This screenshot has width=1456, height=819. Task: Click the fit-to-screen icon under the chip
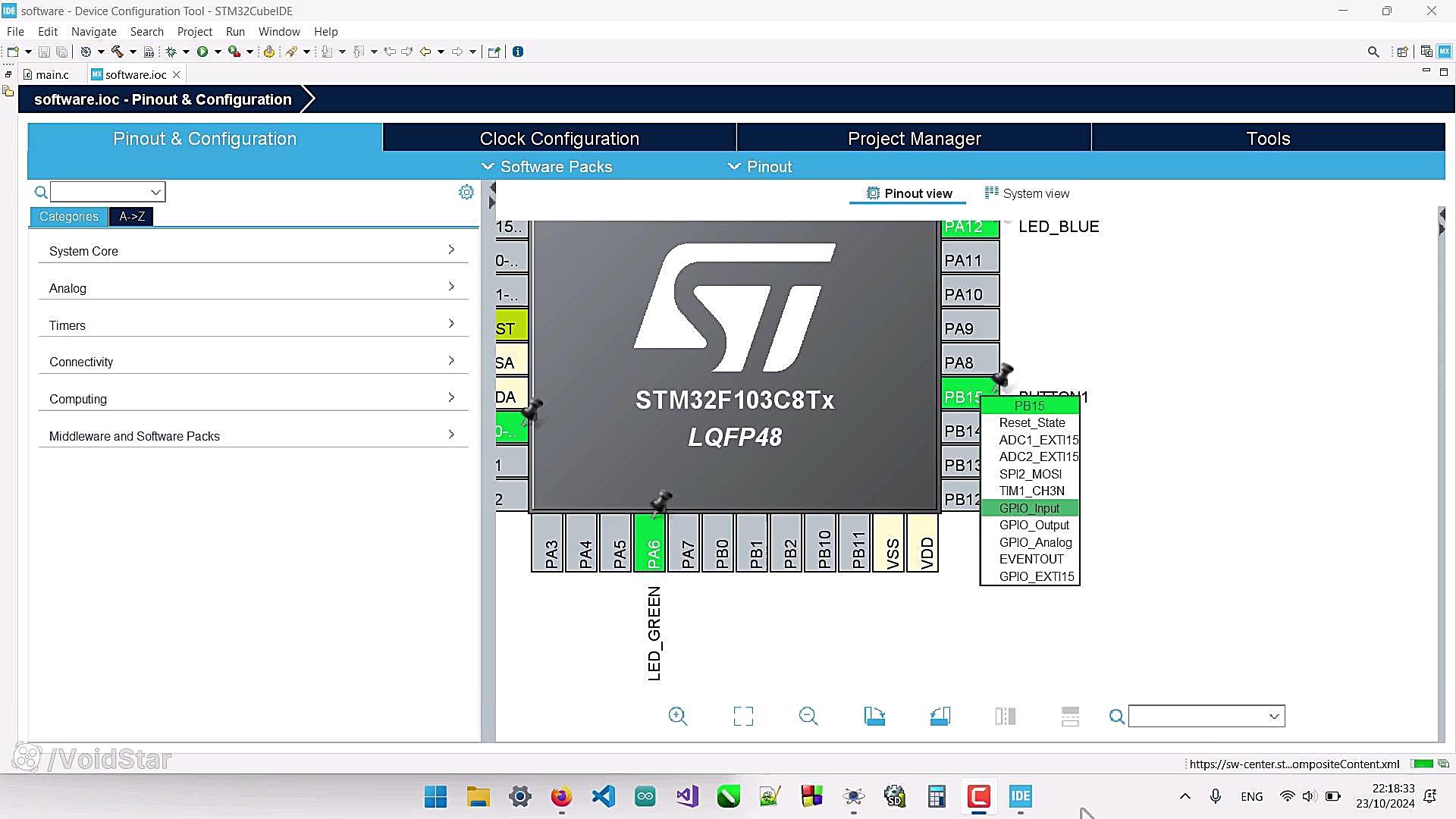tap(743, 716)
